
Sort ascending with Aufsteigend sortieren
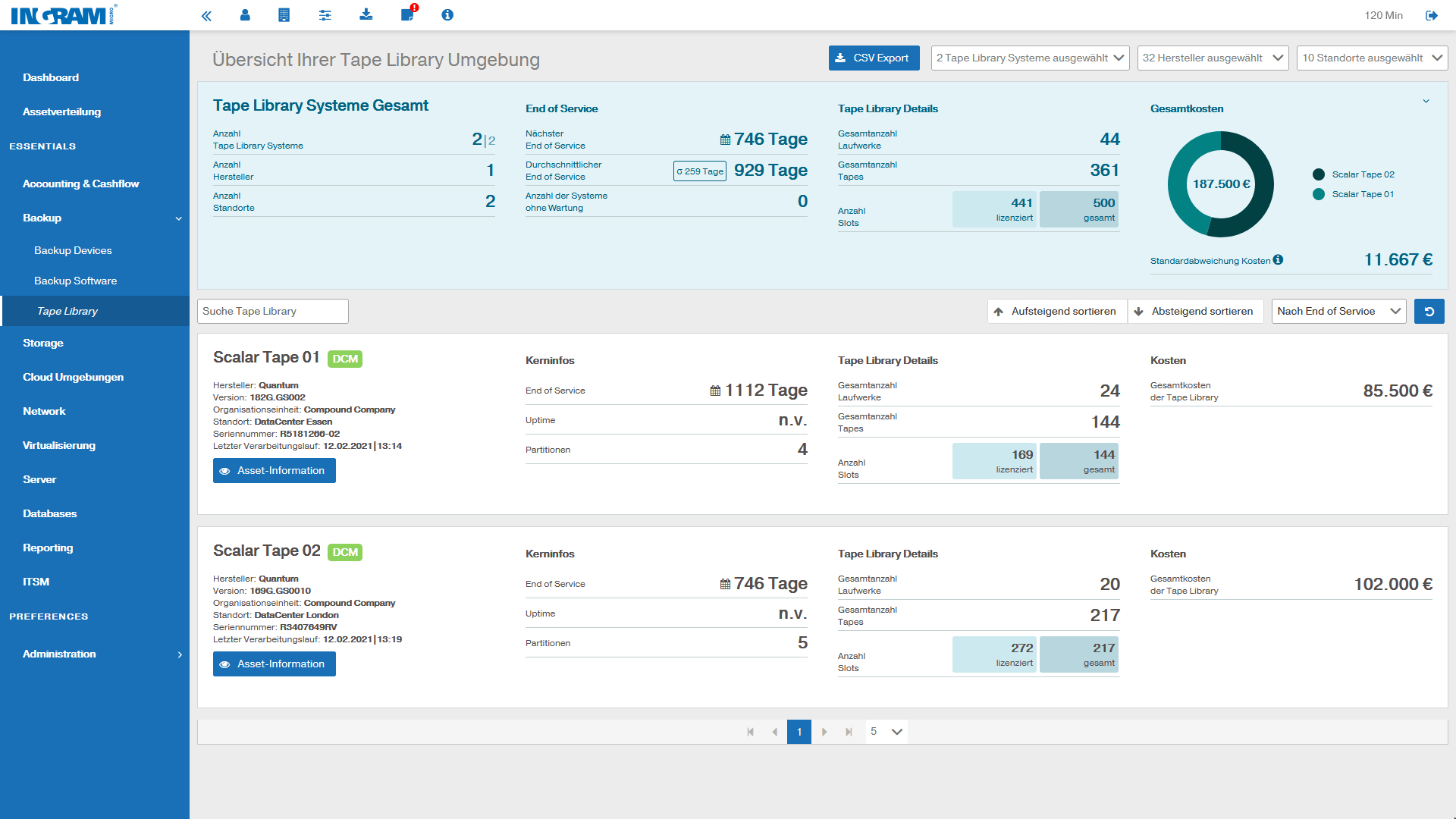[x=1057, y=312]
